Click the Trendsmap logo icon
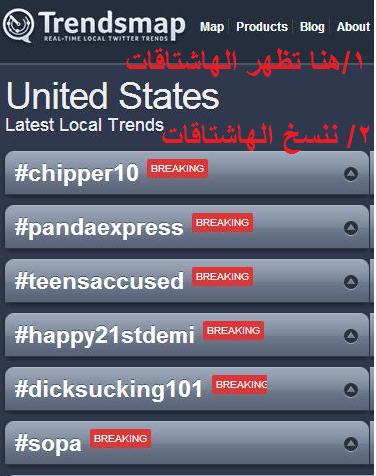 click(18, 25)
